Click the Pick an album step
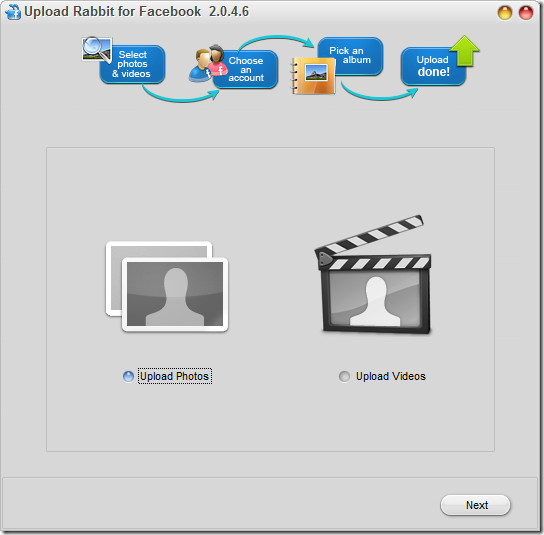This screenshot has height=535, width=544. (x=350, y=56)
